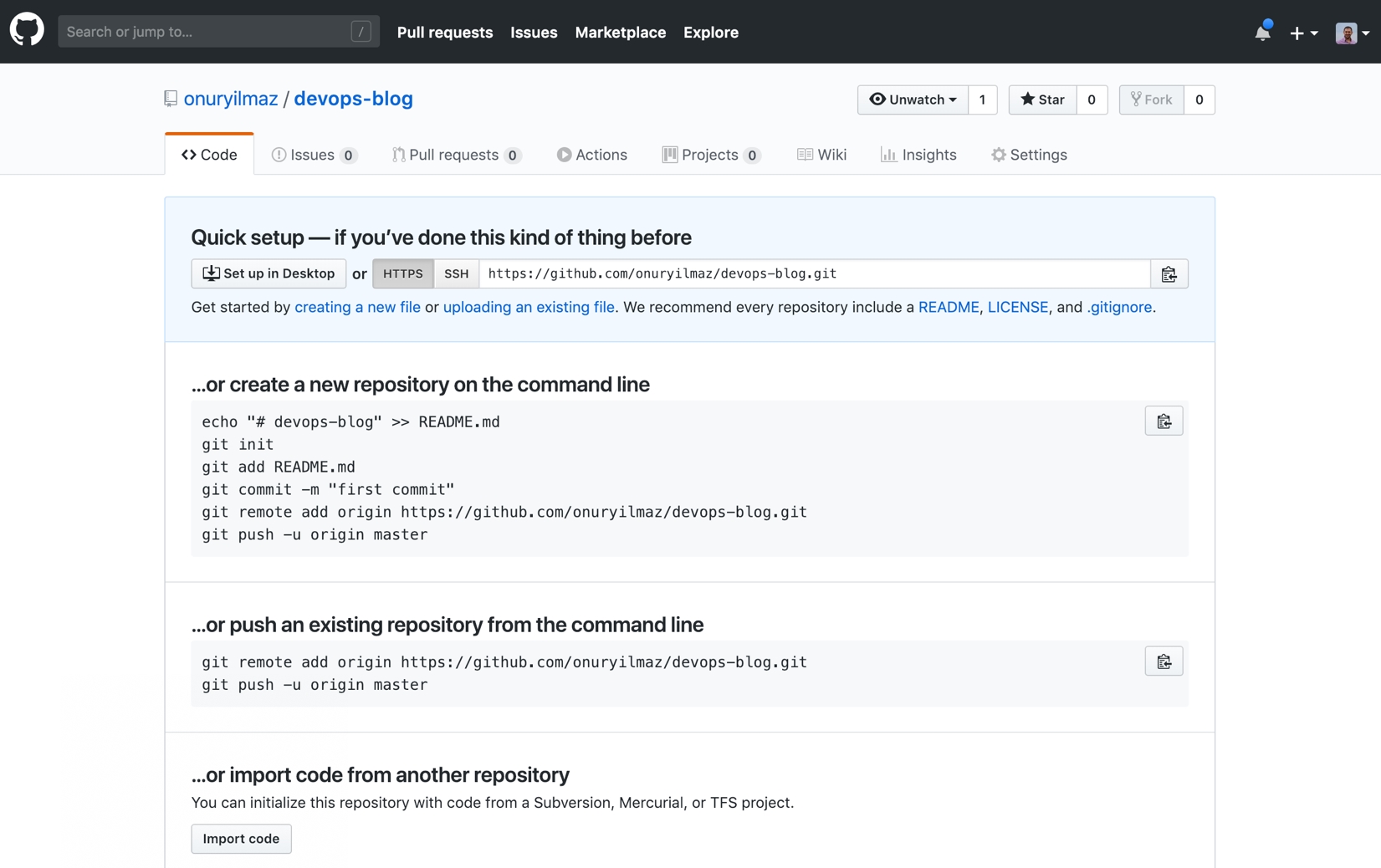1381x868 pixels.
Task: Click Set up in Desktop button
Action: click(x=269, y=273)
